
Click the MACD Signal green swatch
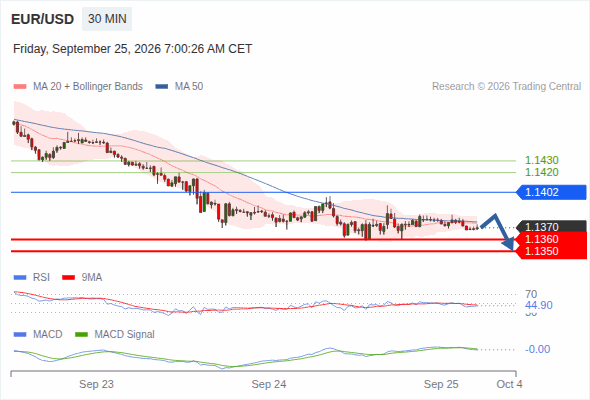(x=81, y=335)
